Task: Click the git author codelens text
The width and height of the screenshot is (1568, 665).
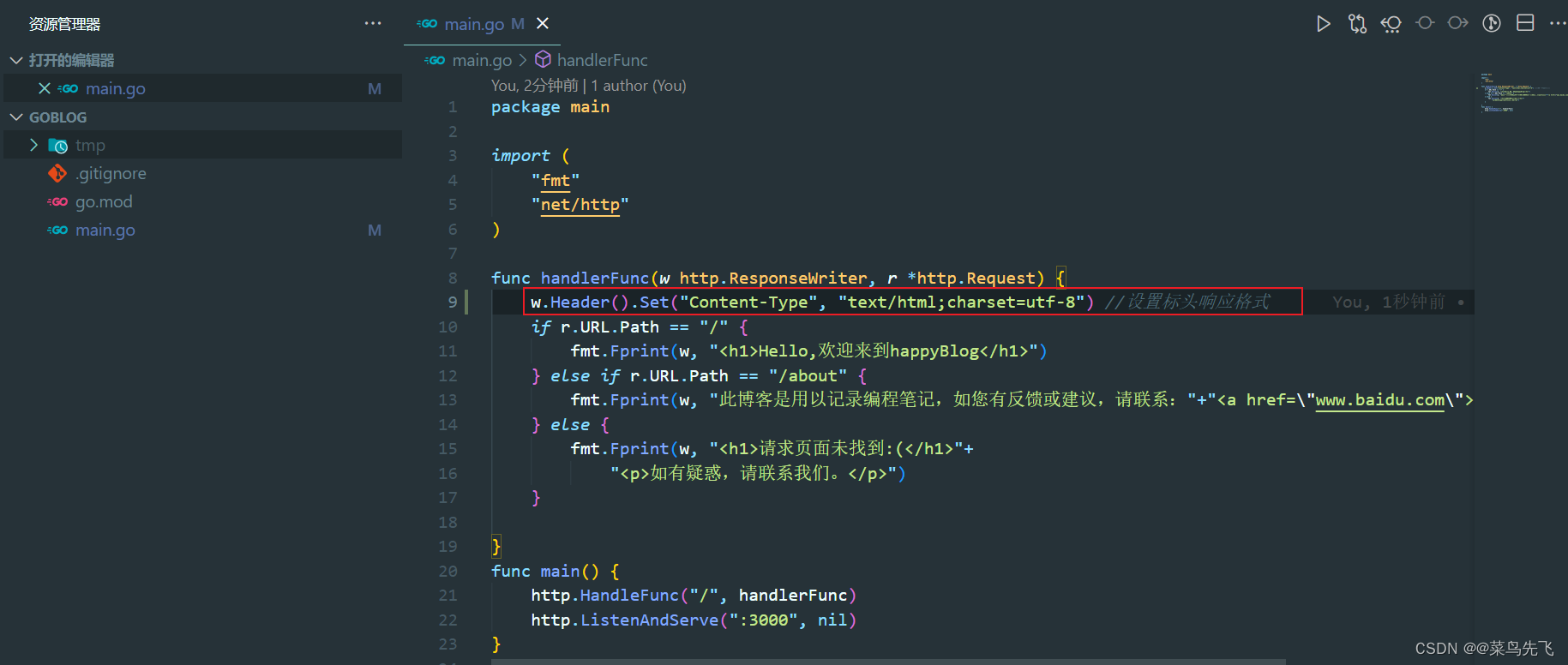Action: [x=588, y=86]
